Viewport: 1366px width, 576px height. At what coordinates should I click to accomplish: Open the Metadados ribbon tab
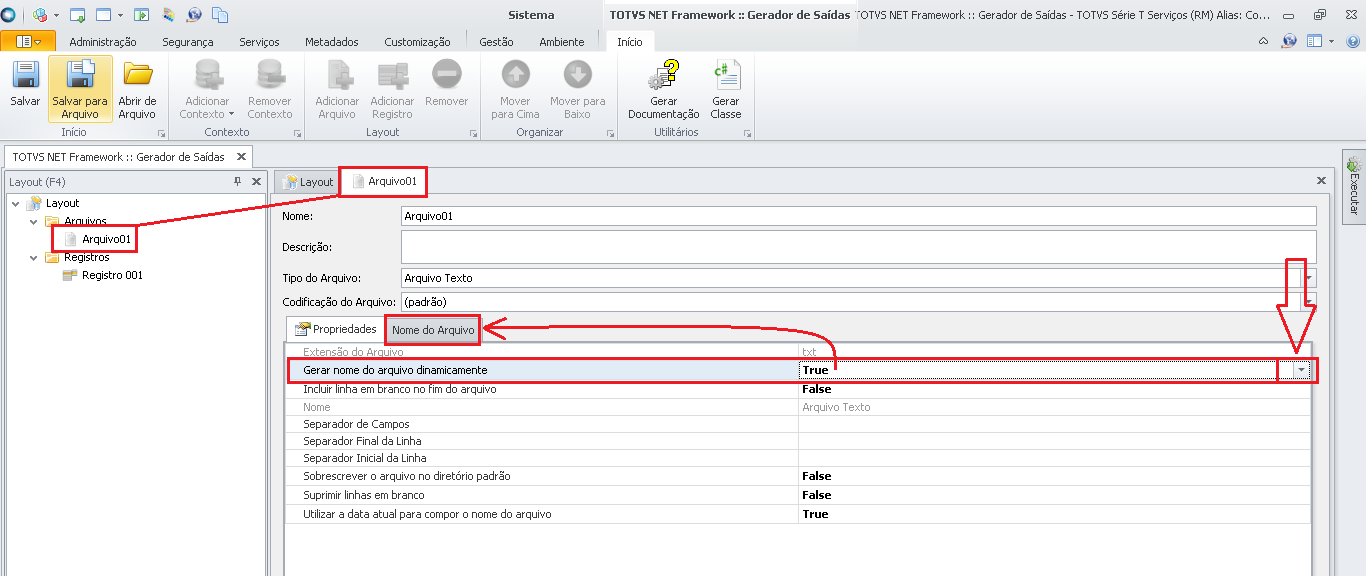[332, 42]
